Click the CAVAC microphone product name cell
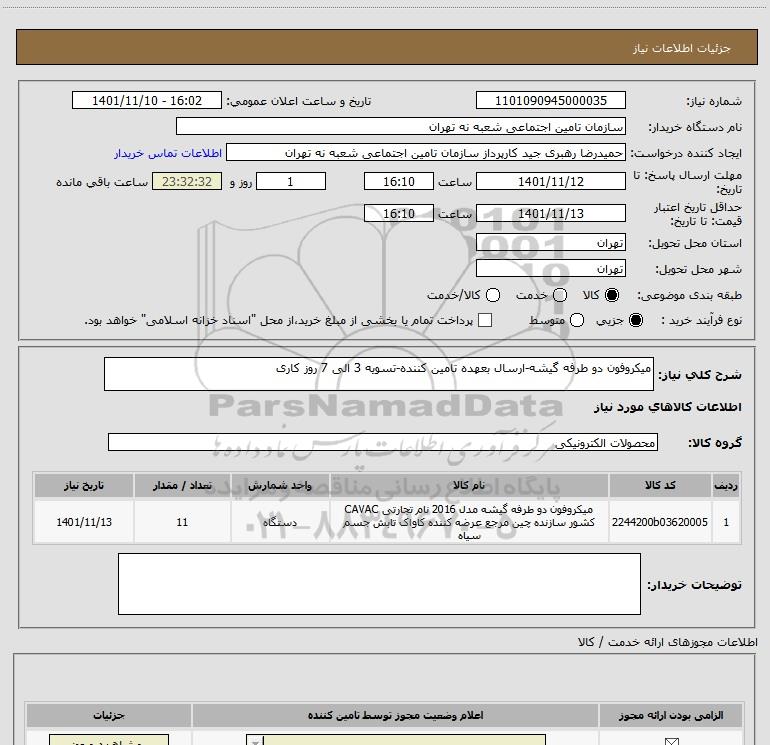770x745 pixels. [469, 522]
